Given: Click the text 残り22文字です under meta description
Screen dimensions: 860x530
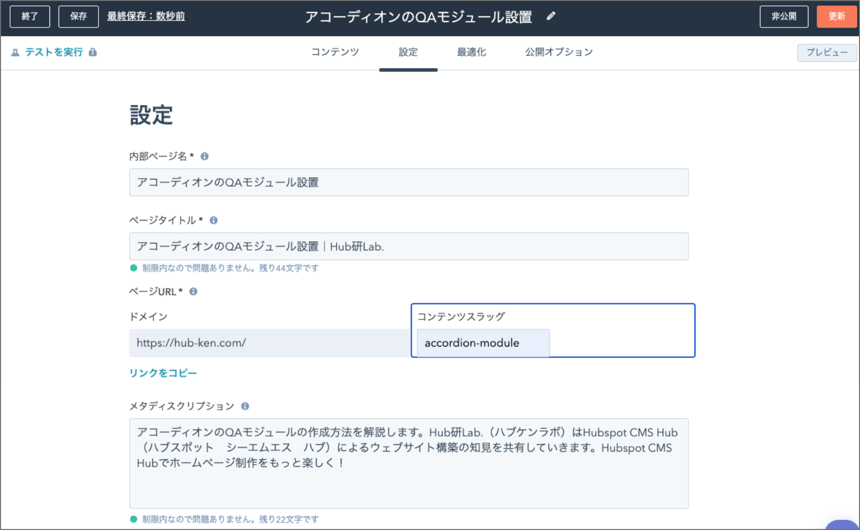Looking at the screenshot, I should click(288, 519).
